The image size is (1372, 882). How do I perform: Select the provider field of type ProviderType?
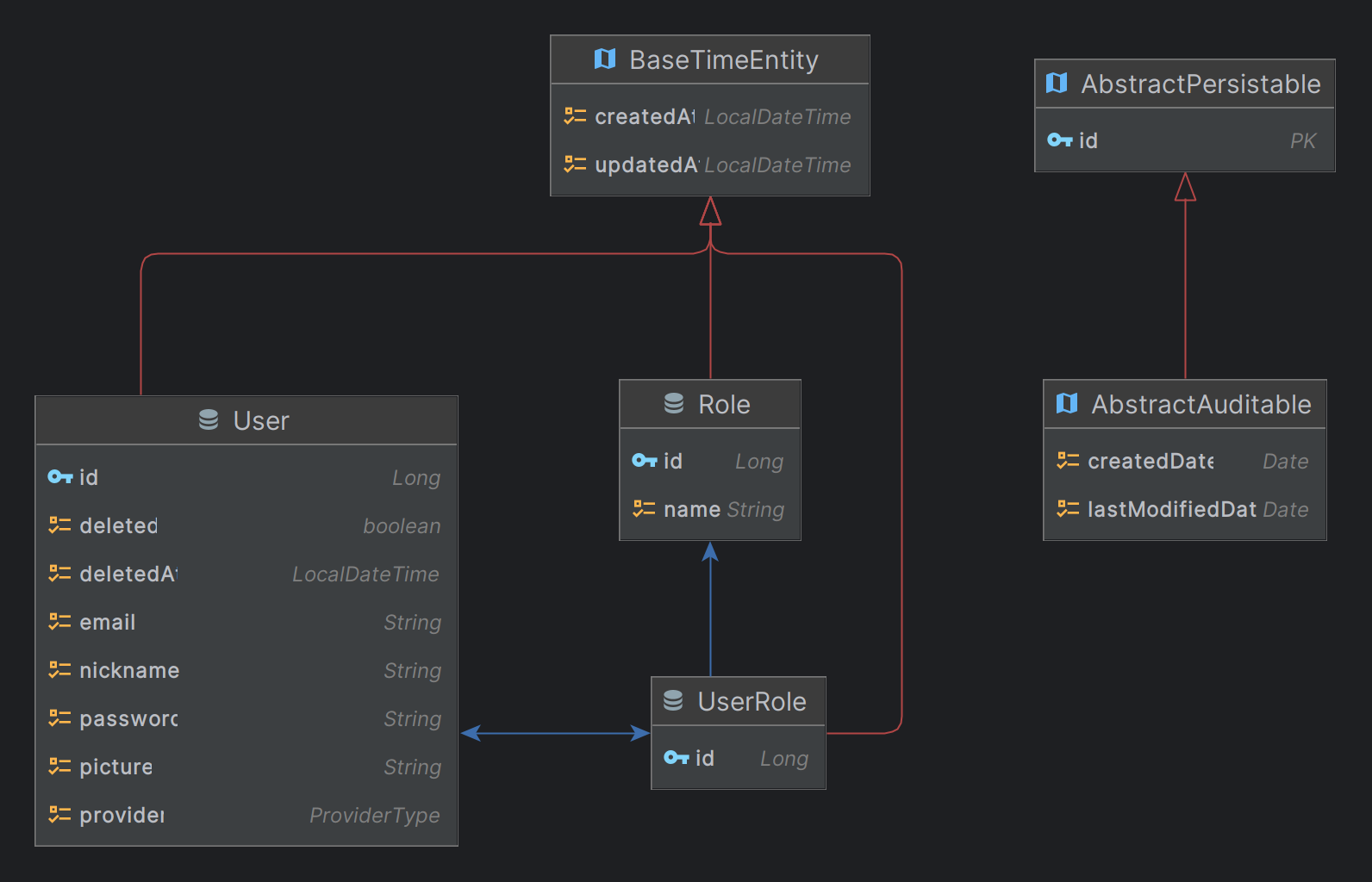[246, 815]
